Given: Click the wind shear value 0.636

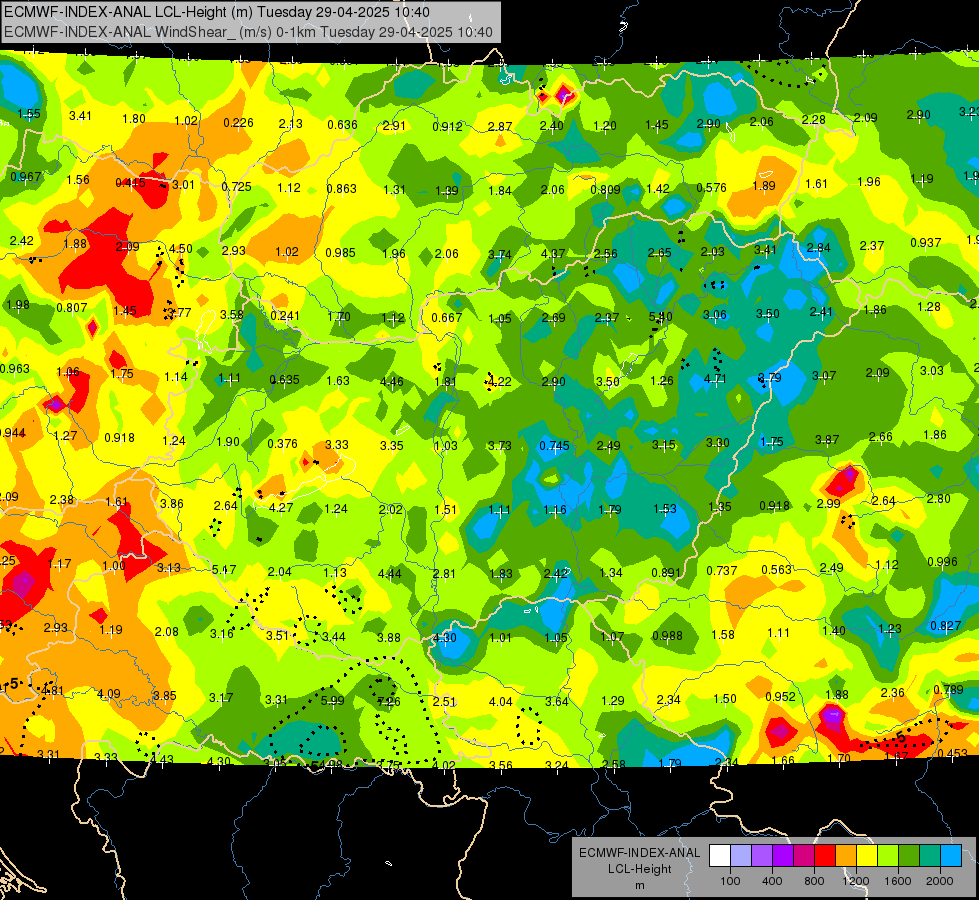Looking at the screenshot, I should [342, 125].
